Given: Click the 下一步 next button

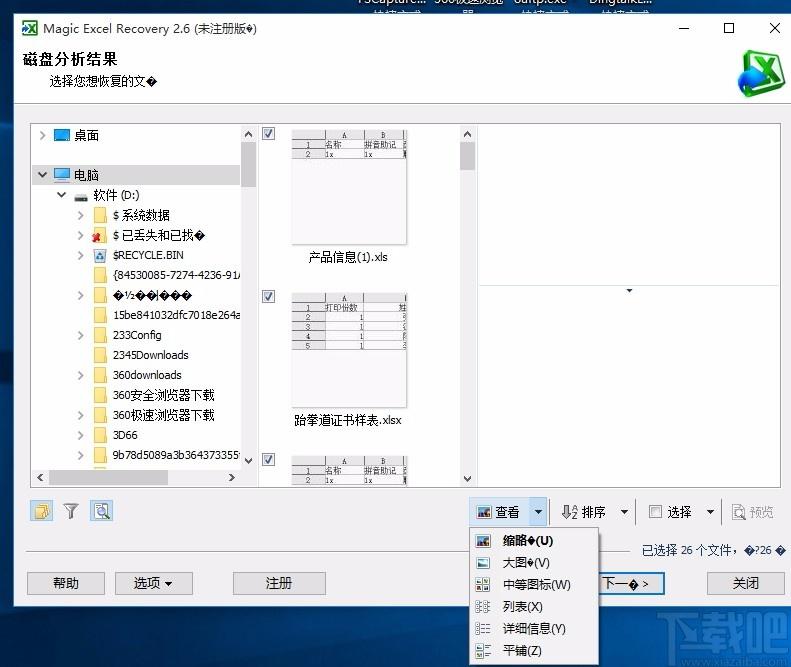Looking at the screenshot, I should 632,584.
